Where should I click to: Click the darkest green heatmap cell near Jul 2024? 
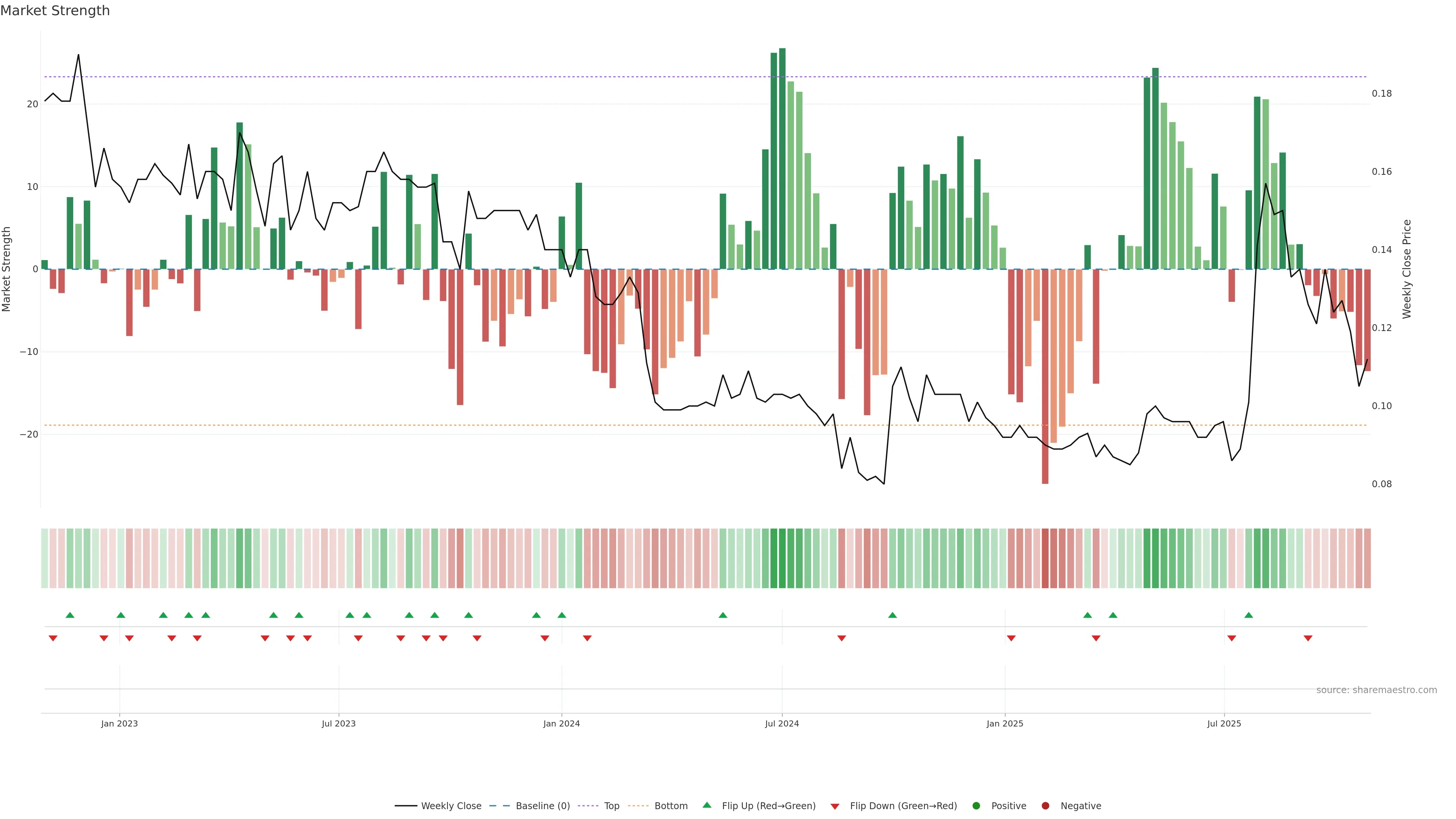point(782,558)
